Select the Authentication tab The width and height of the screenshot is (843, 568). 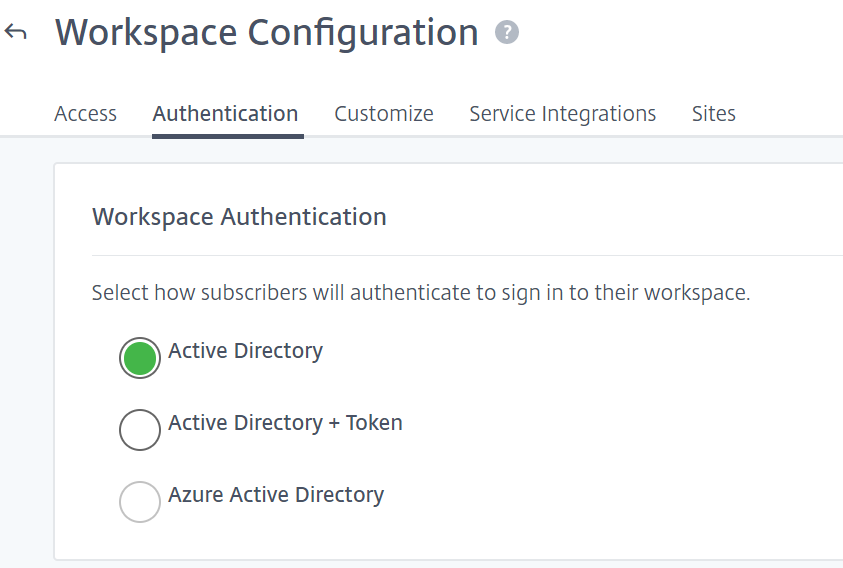225,114
